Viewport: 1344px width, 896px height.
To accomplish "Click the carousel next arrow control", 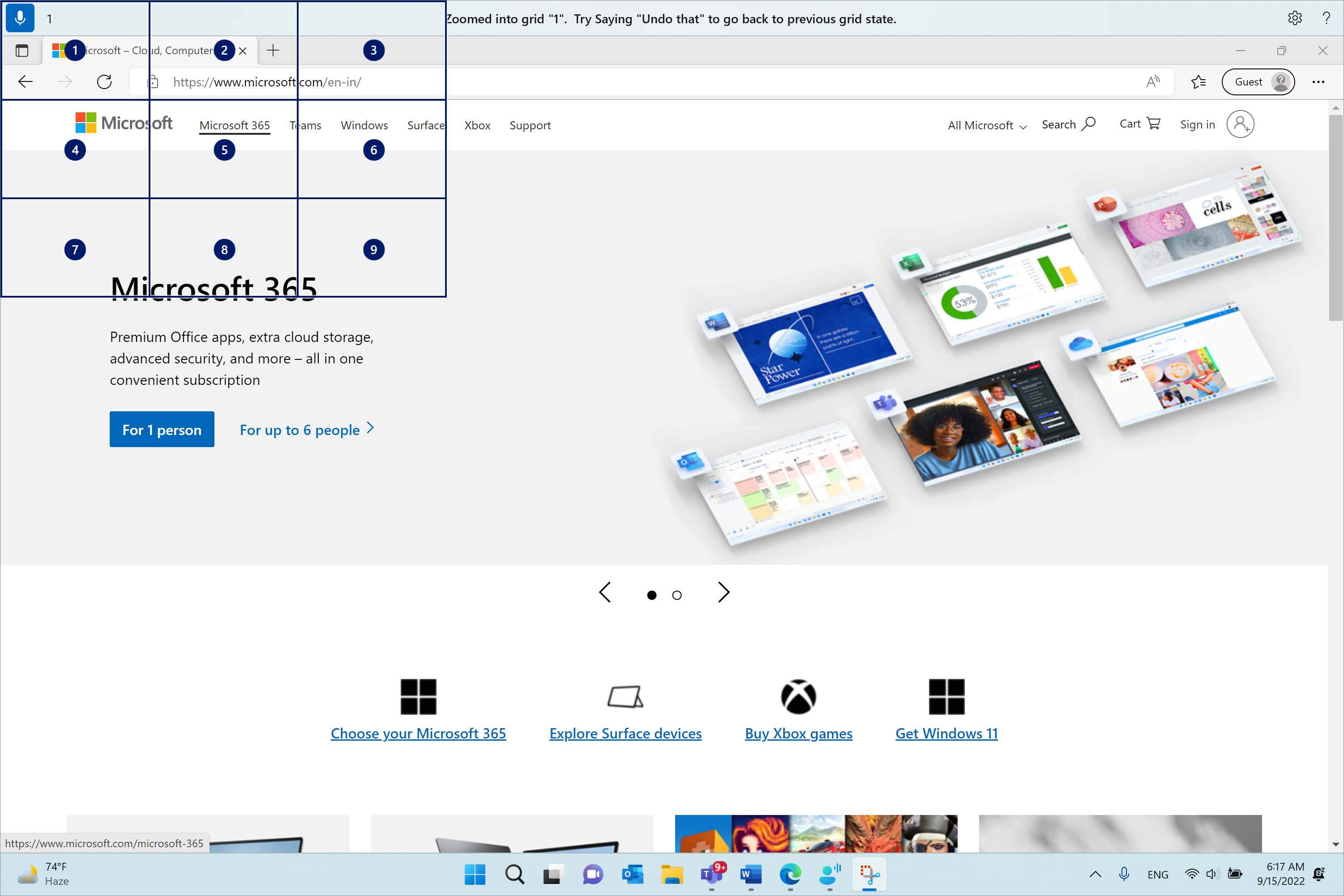I will click(723, 593).
